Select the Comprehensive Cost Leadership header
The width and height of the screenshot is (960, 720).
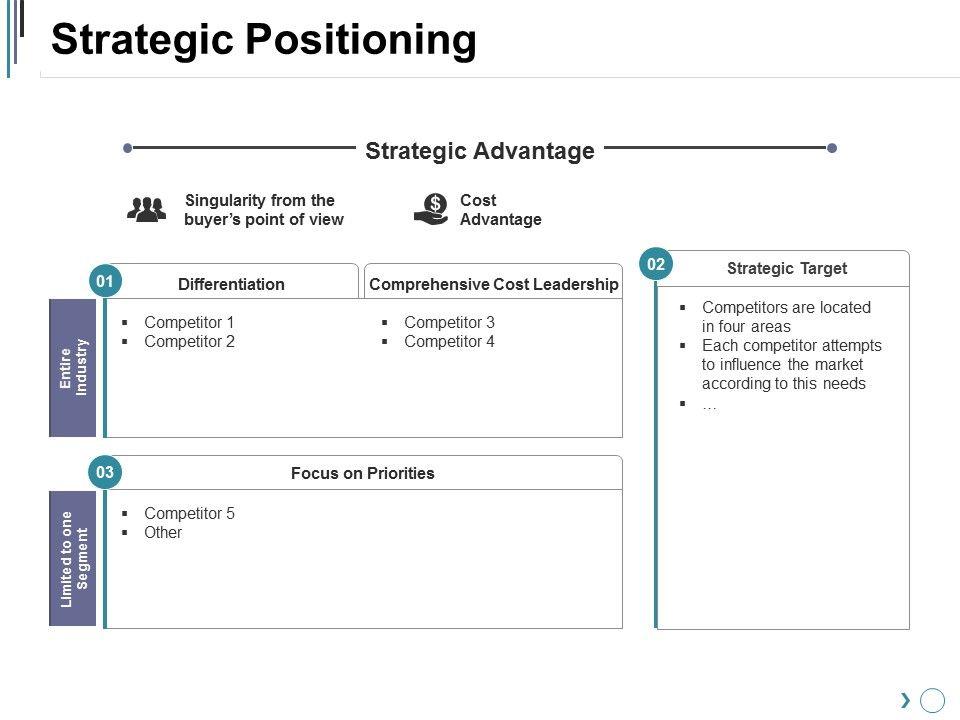(494, 284)
